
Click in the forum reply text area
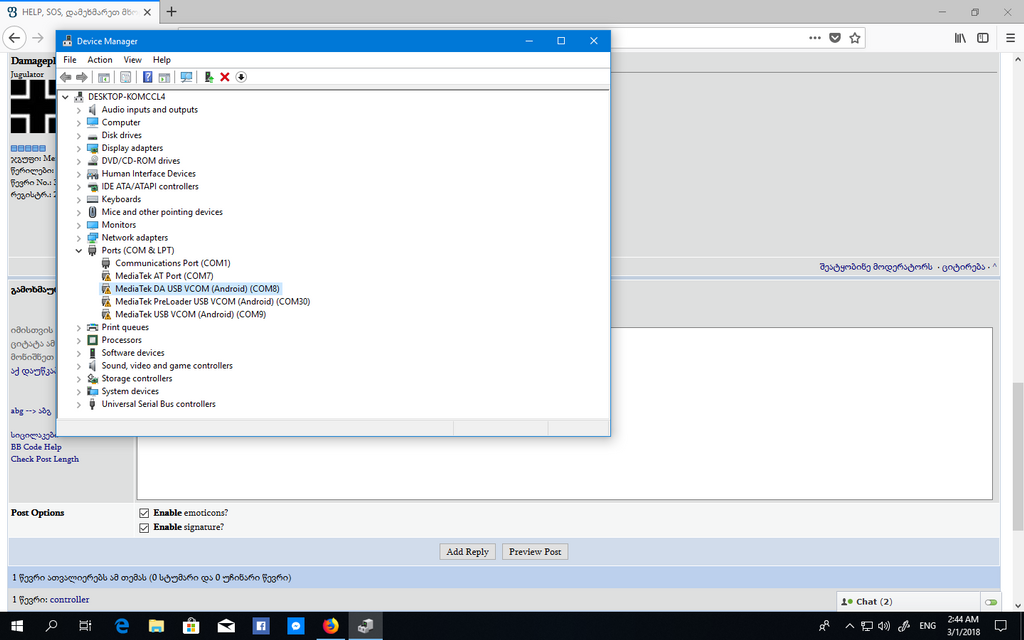[x=564, y=414]
